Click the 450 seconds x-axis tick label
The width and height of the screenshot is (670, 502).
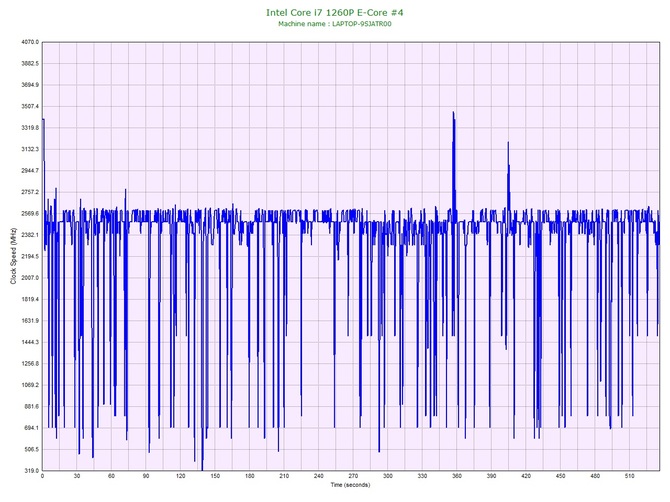[x=561, y=476]
